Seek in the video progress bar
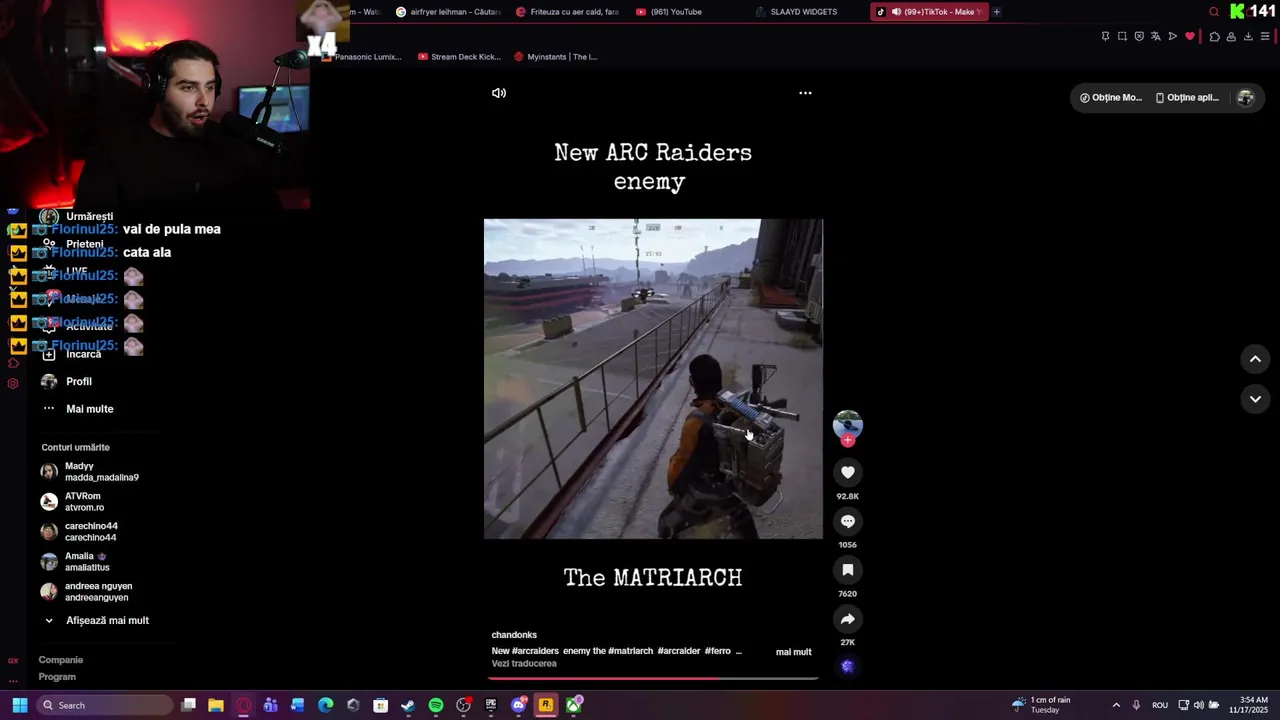This screenshot has width=1280, height=720. coord(653,678)
